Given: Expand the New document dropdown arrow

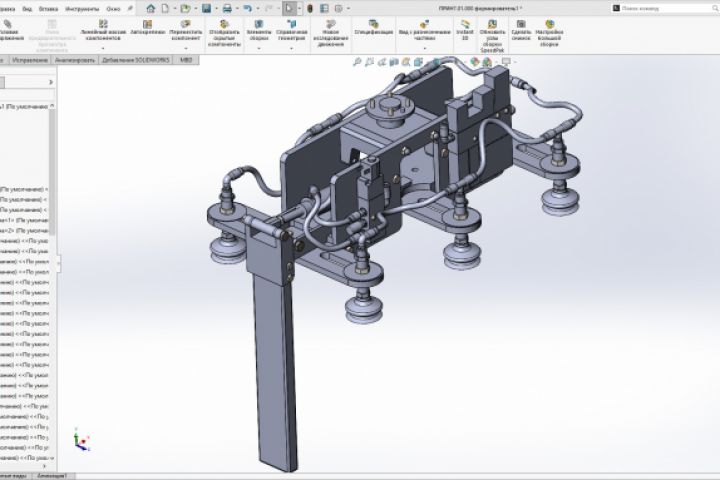Looking at the screenshot, I should coord(174,8).
